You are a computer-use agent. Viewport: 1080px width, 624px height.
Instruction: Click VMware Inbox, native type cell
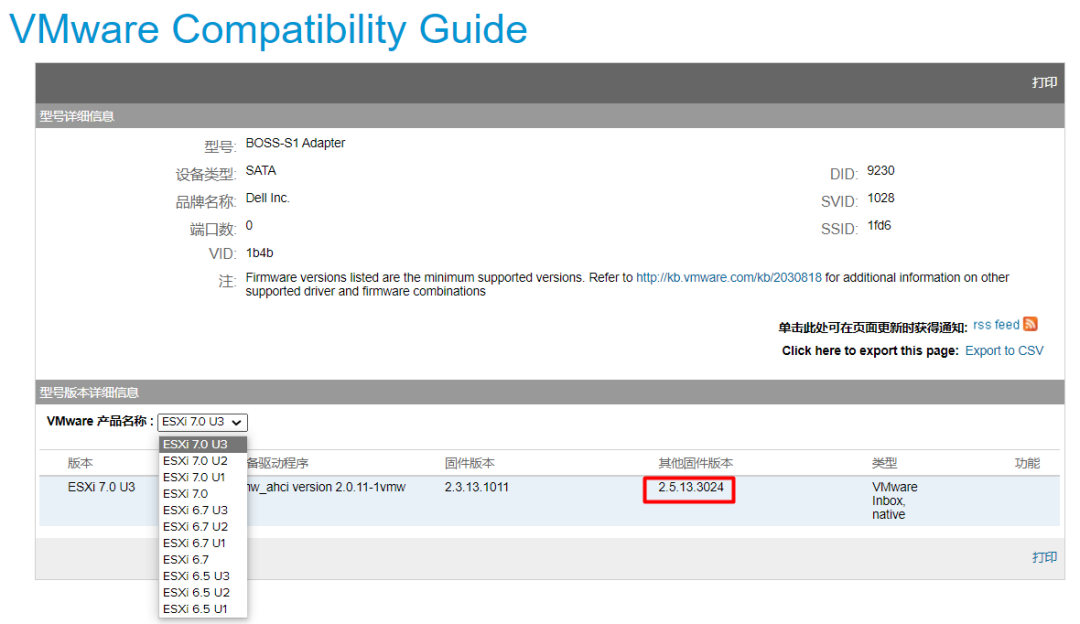coord(895,501)
